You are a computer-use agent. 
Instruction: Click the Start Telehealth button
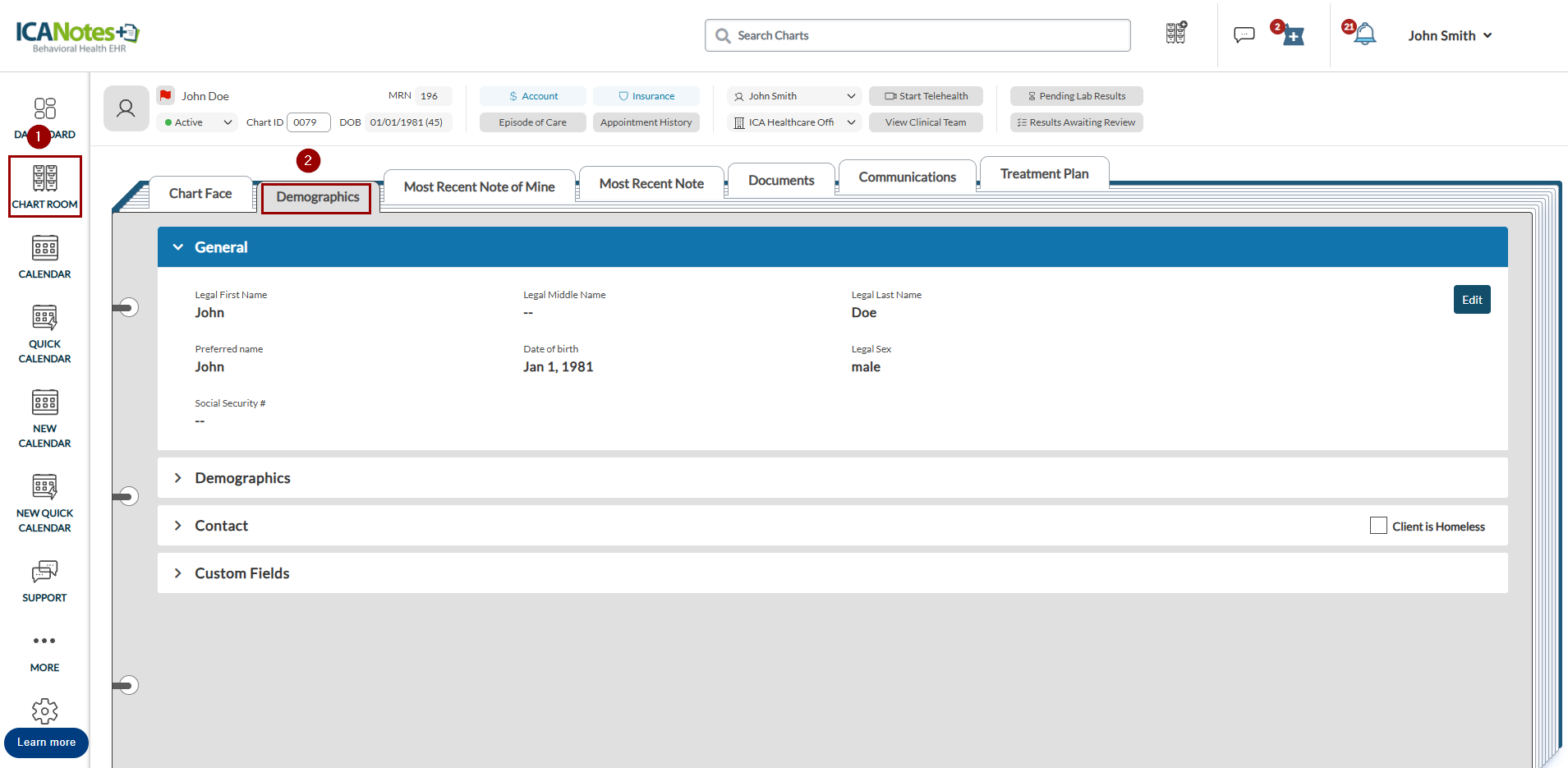[x=926, y=96]
